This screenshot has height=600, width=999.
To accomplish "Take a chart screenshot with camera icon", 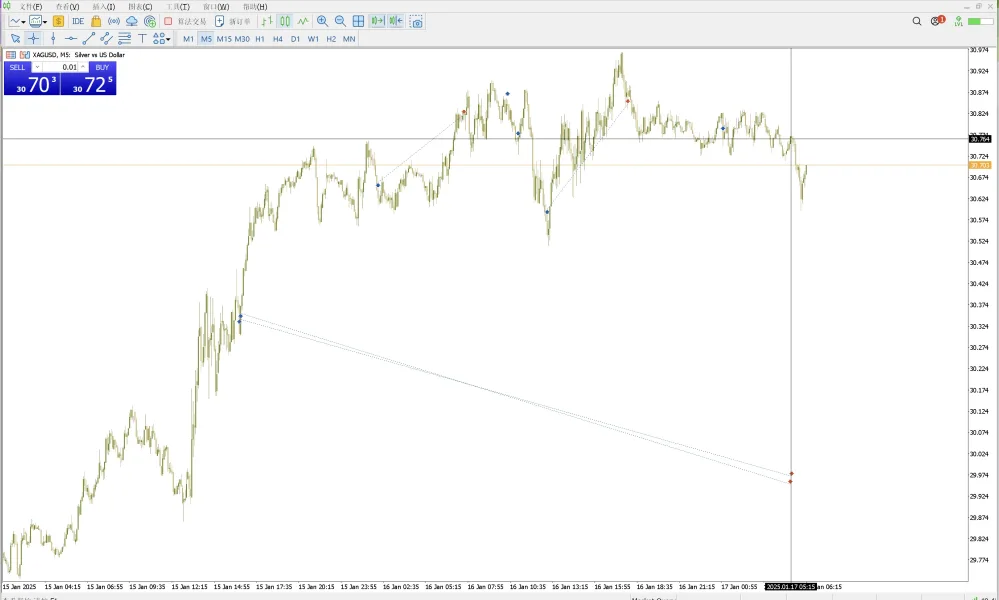I will tap(416, 21).
